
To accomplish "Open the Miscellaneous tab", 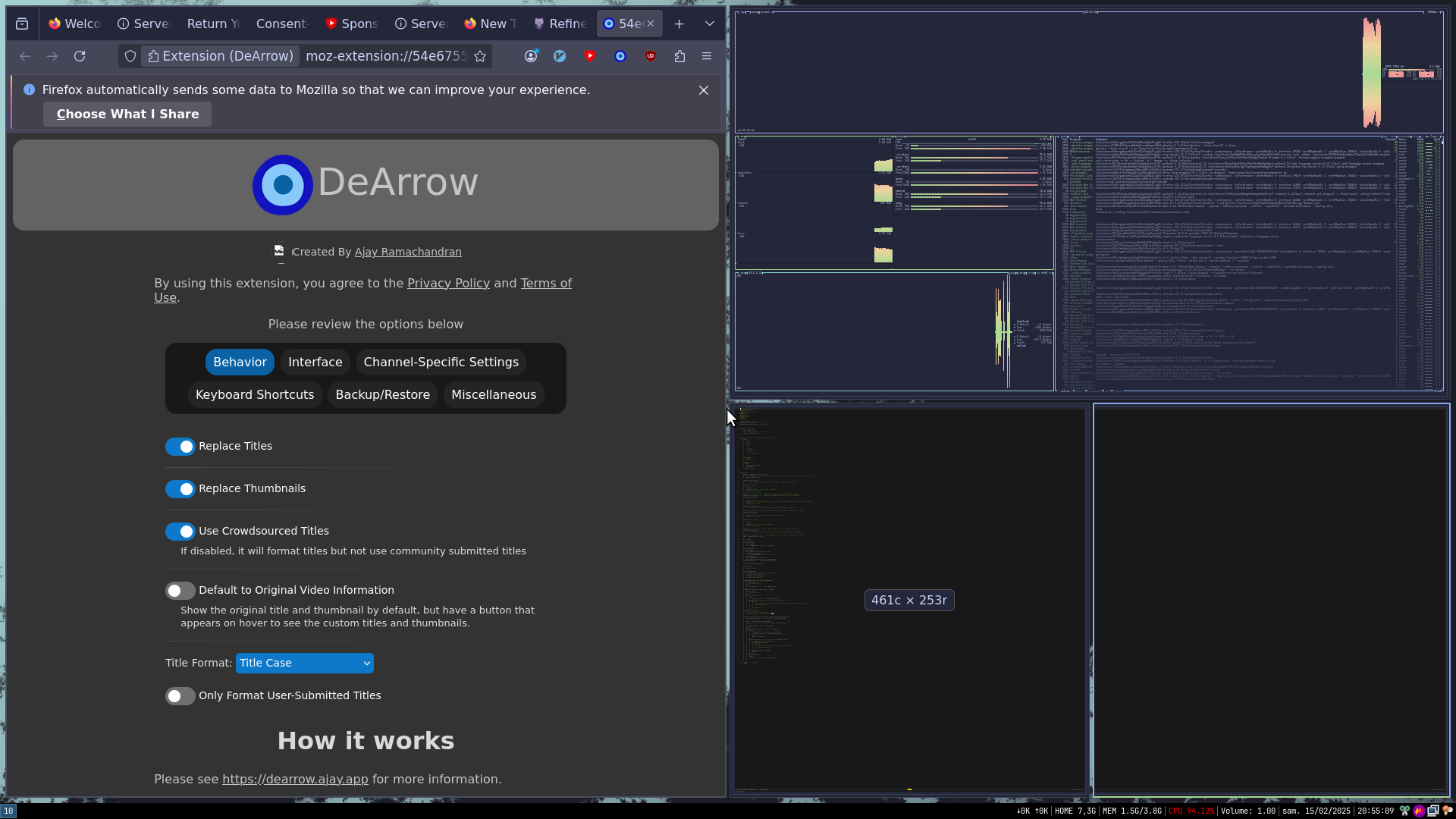I will click(x=494, y=395).
